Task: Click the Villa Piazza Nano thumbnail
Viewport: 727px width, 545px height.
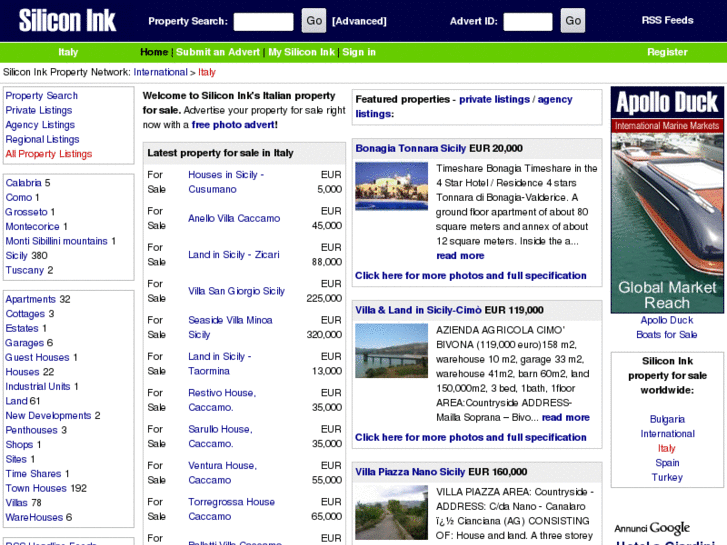Action: (x=392, y=513)
